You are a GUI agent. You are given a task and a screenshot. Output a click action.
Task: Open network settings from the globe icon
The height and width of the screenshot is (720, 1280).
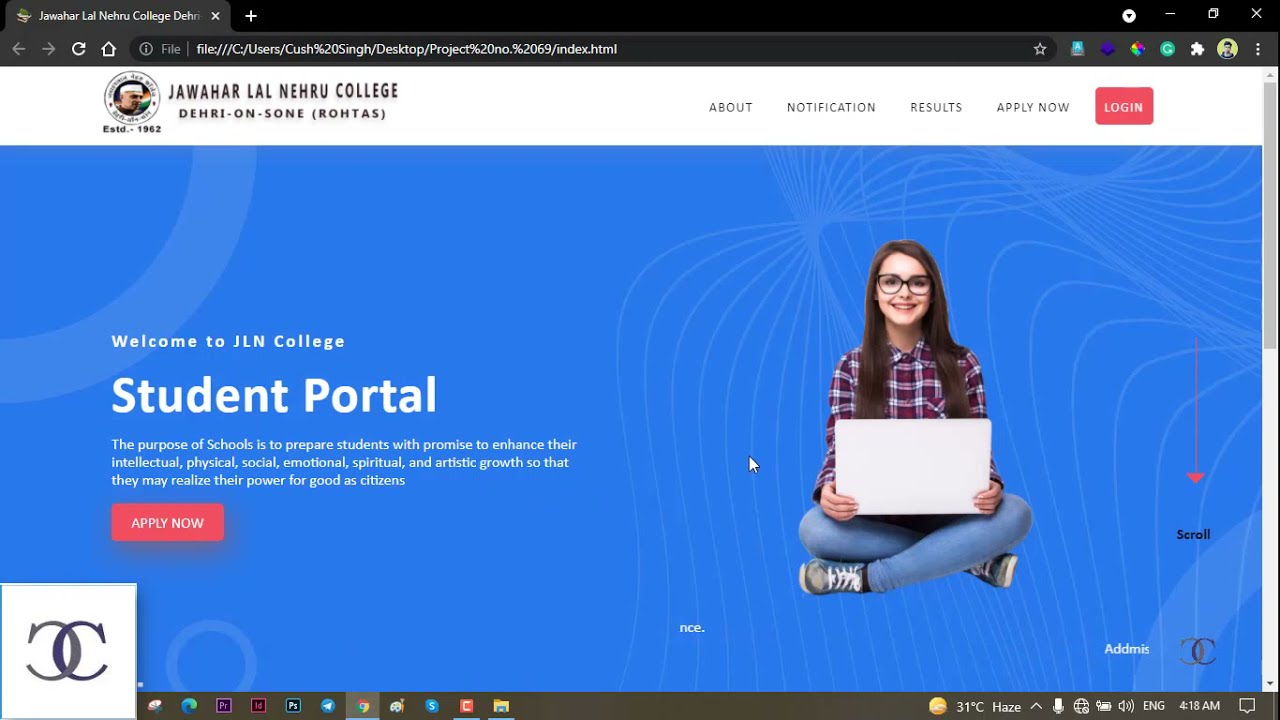(x=1081, y=706)
